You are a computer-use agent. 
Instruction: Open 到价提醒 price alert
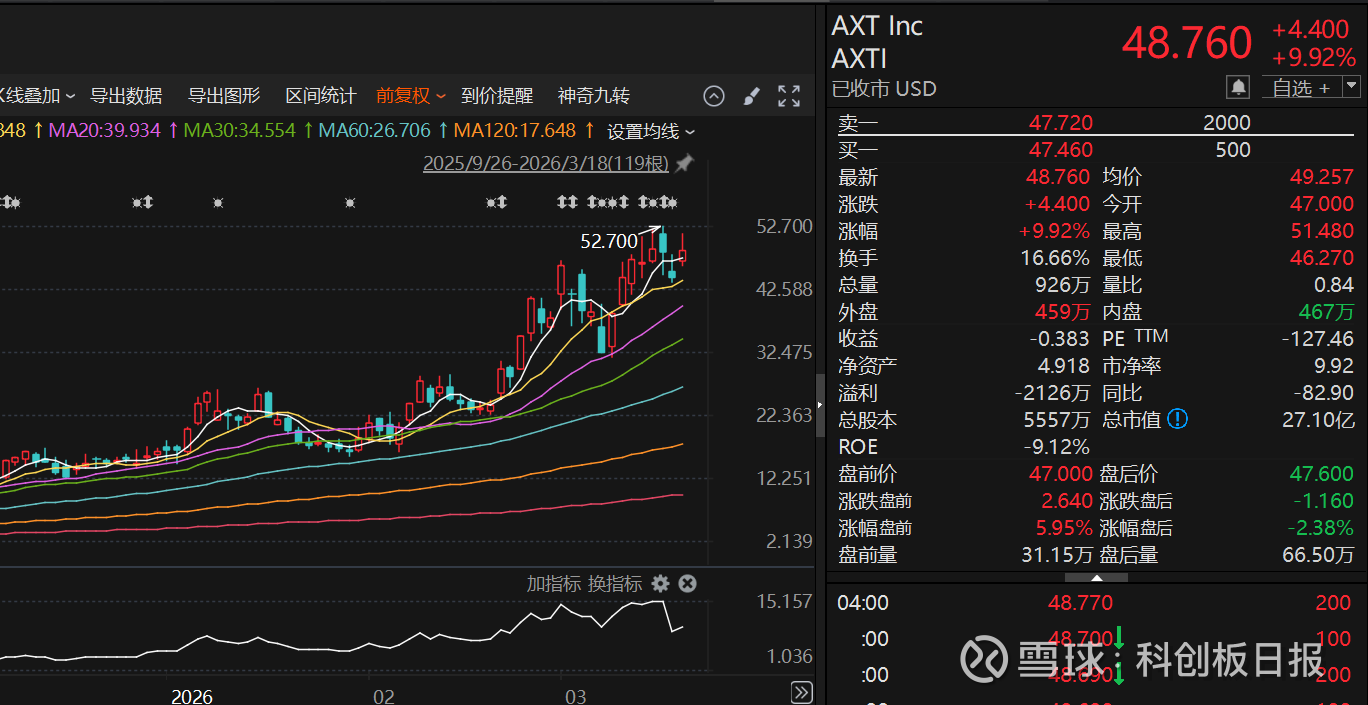pyautogui.click(x=497, y=96)
